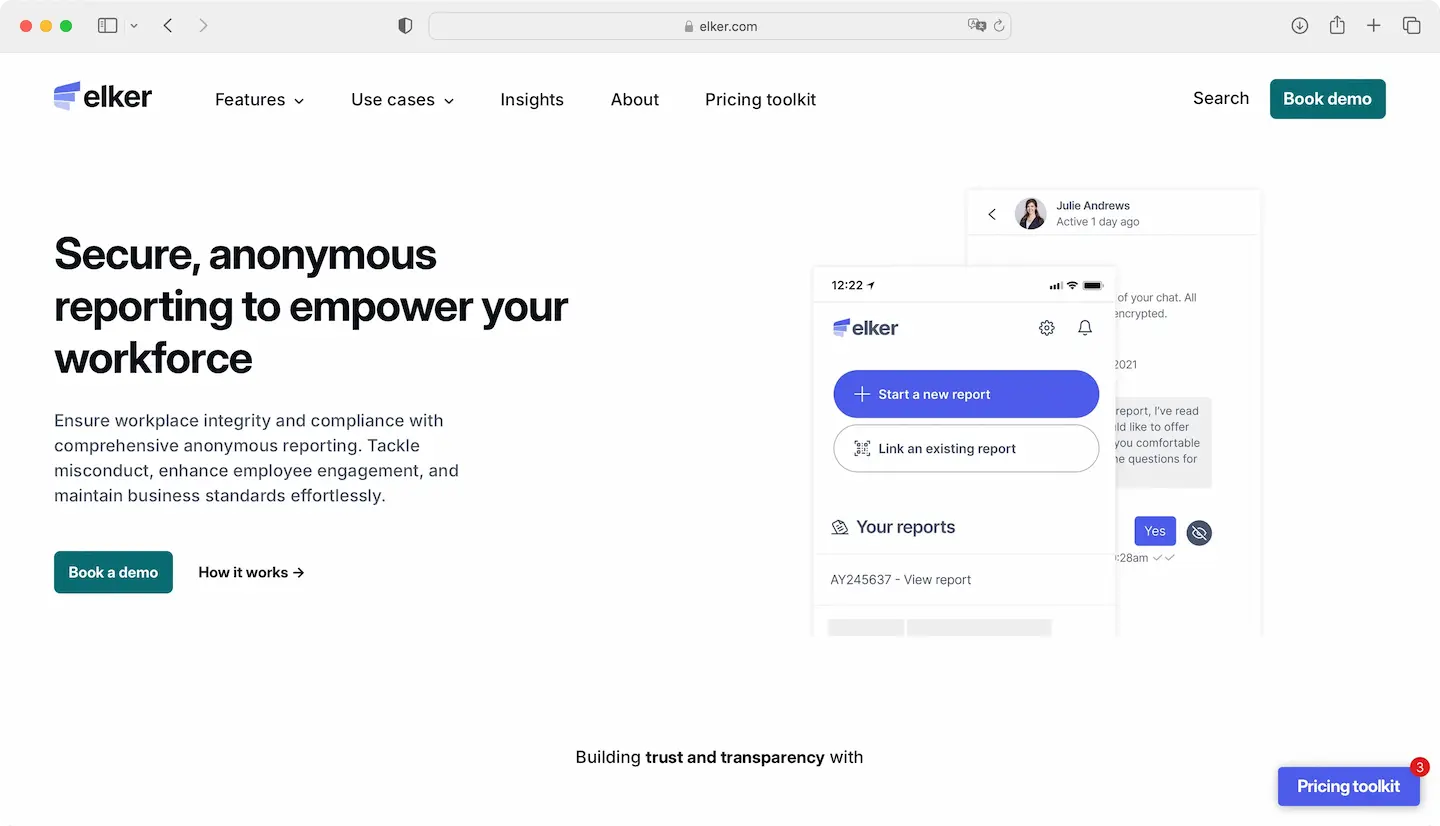Open notifications with the bell icon
1440x826 pixels.
pyautogui.click(x=1084, y=327)
